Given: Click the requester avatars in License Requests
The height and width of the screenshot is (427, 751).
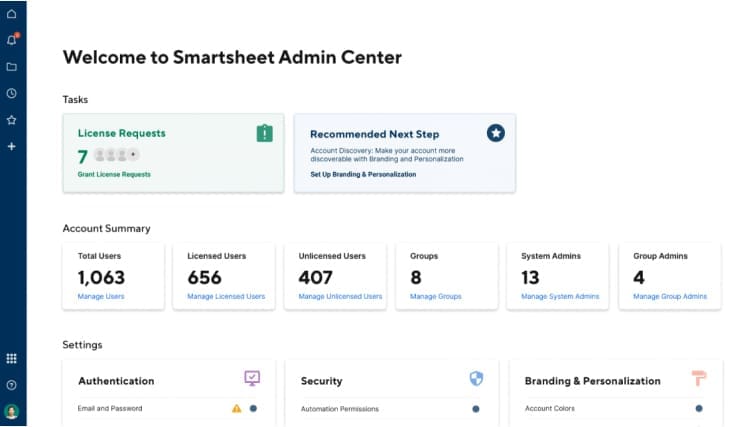Looking at the screenshot, I should (116, 155).
